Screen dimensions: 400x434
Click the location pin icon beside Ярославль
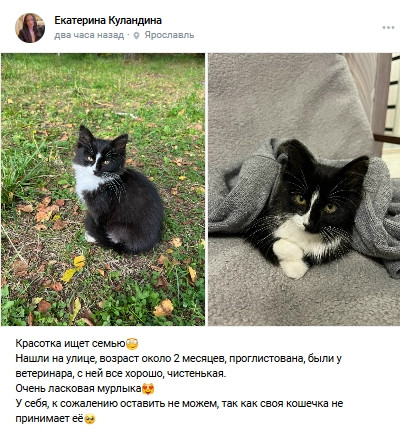[136, 35]
